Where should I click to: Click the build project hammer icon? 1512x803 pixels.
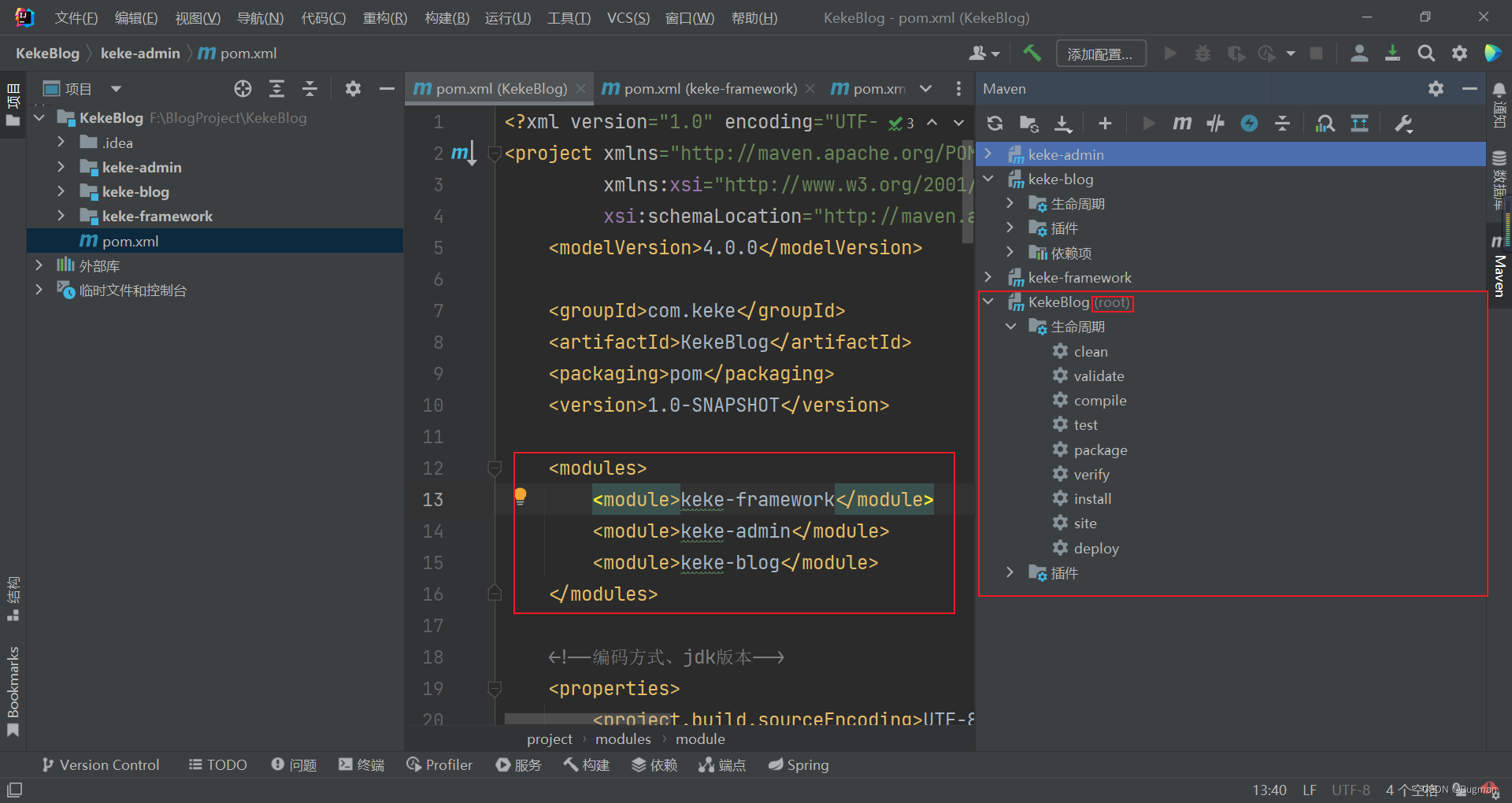1032,53
